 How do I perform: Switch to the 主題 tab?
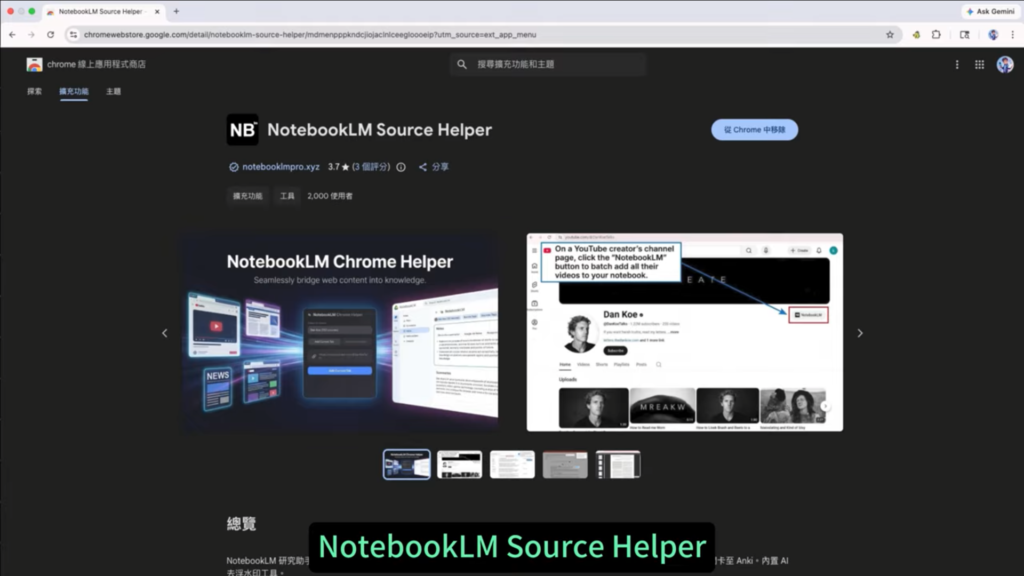114,91
